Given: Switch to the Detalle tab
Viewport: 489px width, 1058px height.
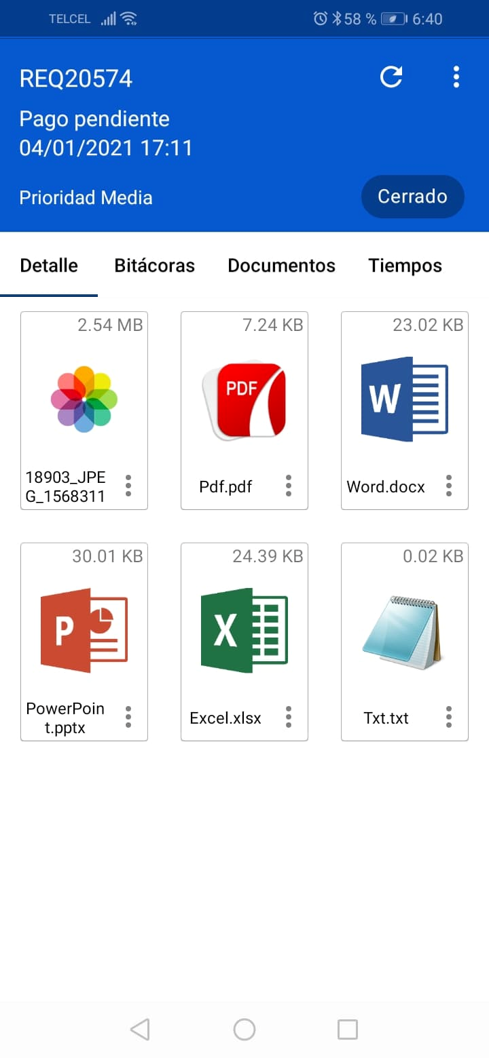Looking at the screenshot, I should 49,266.
